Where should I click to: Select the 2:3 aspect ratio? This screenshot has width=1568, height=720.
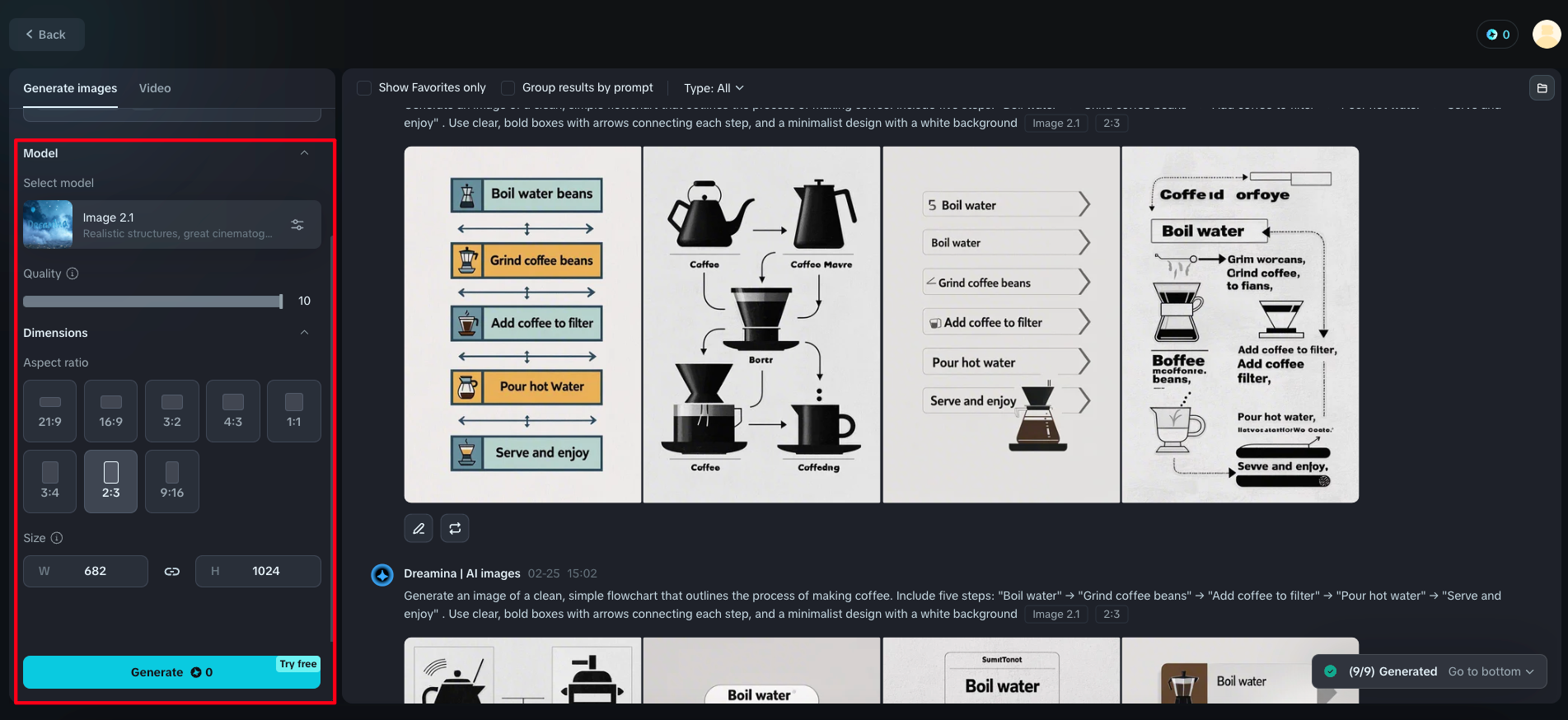click(111, 482)
